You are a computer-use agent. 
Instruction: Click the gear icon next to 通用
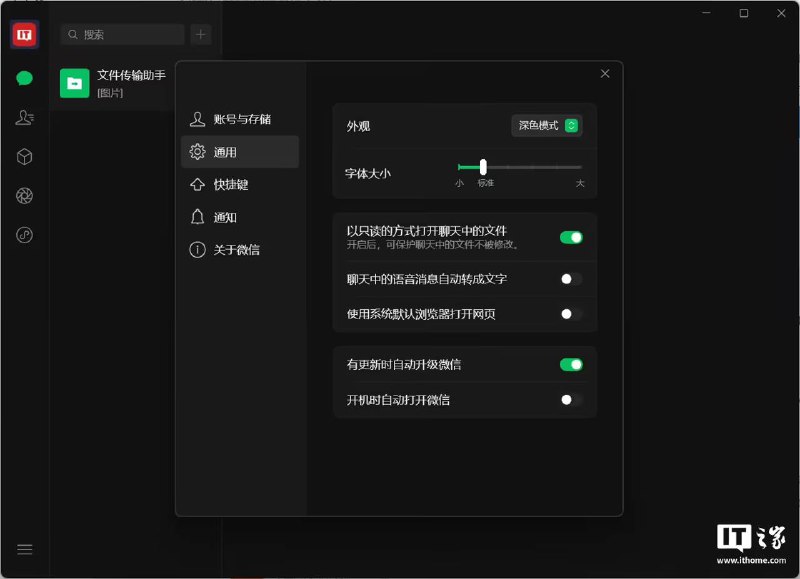tap(199, 151)
